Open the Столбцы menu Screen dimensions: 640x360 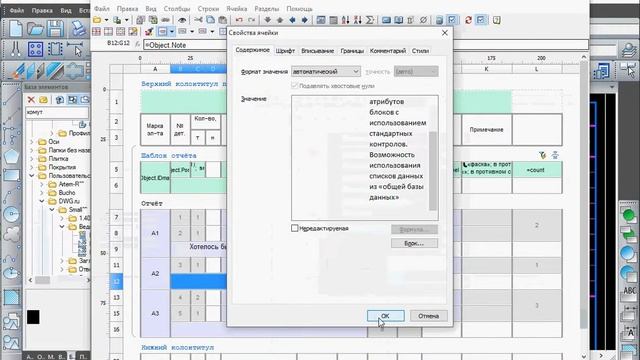pos(177,9)
